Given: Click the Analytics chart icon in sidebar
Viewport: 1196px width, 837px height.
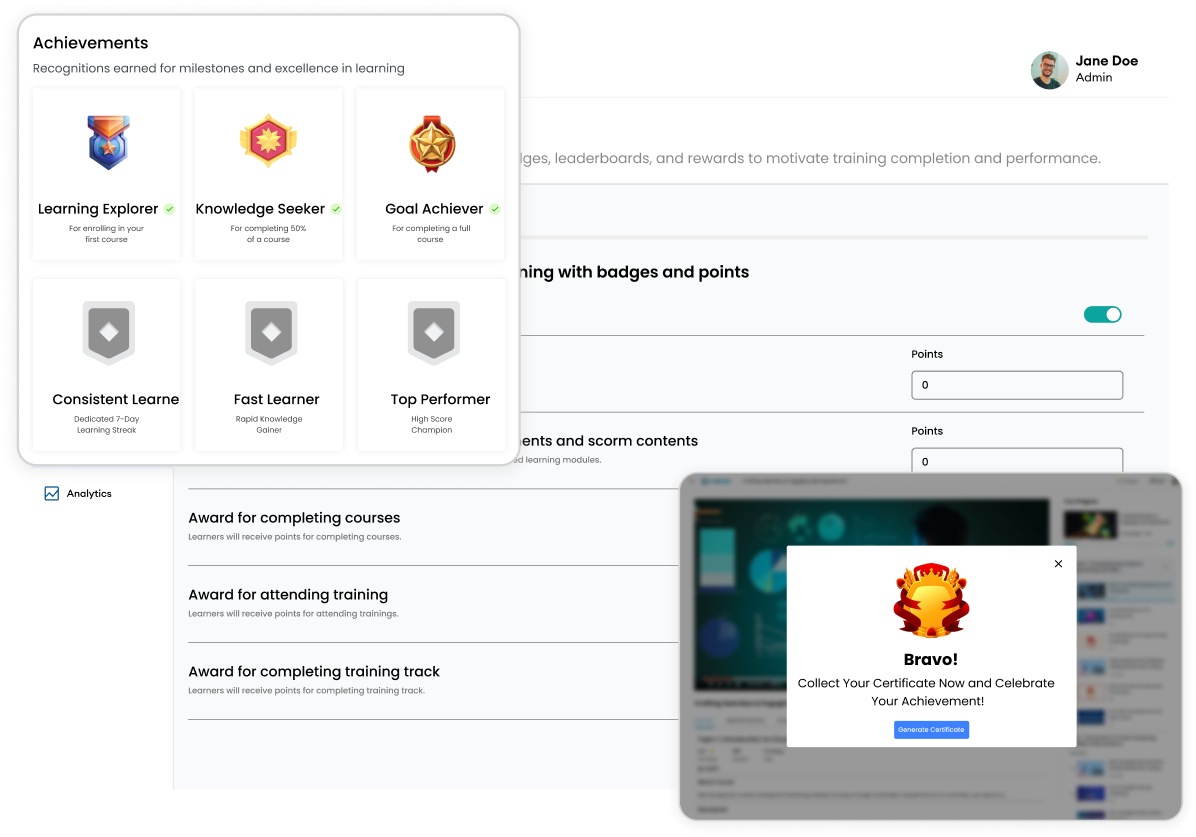Looking at the screenshot, I should click(x=52, y=493).
